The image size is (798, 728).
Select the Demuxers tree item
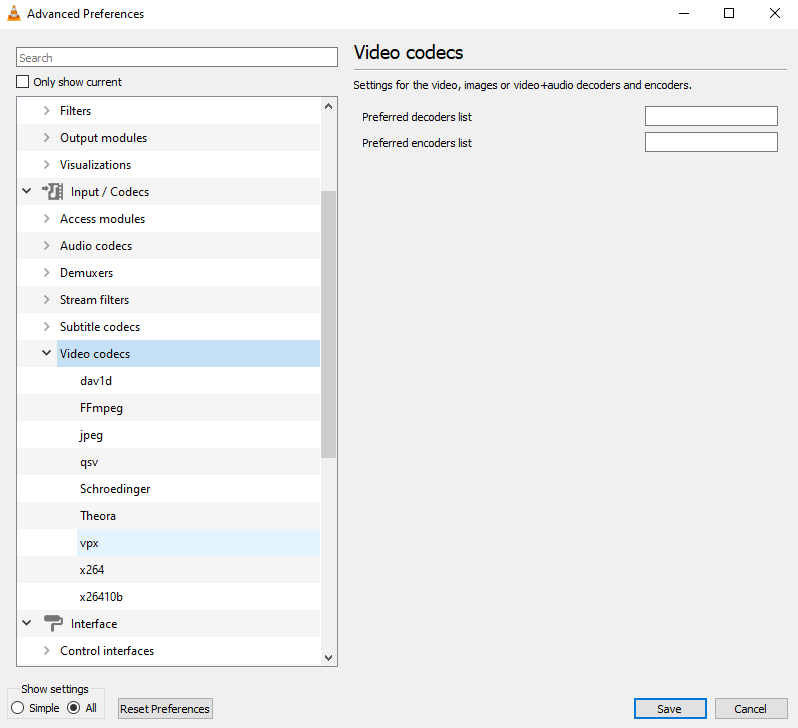pyautogui.click(x=87, y=273)
